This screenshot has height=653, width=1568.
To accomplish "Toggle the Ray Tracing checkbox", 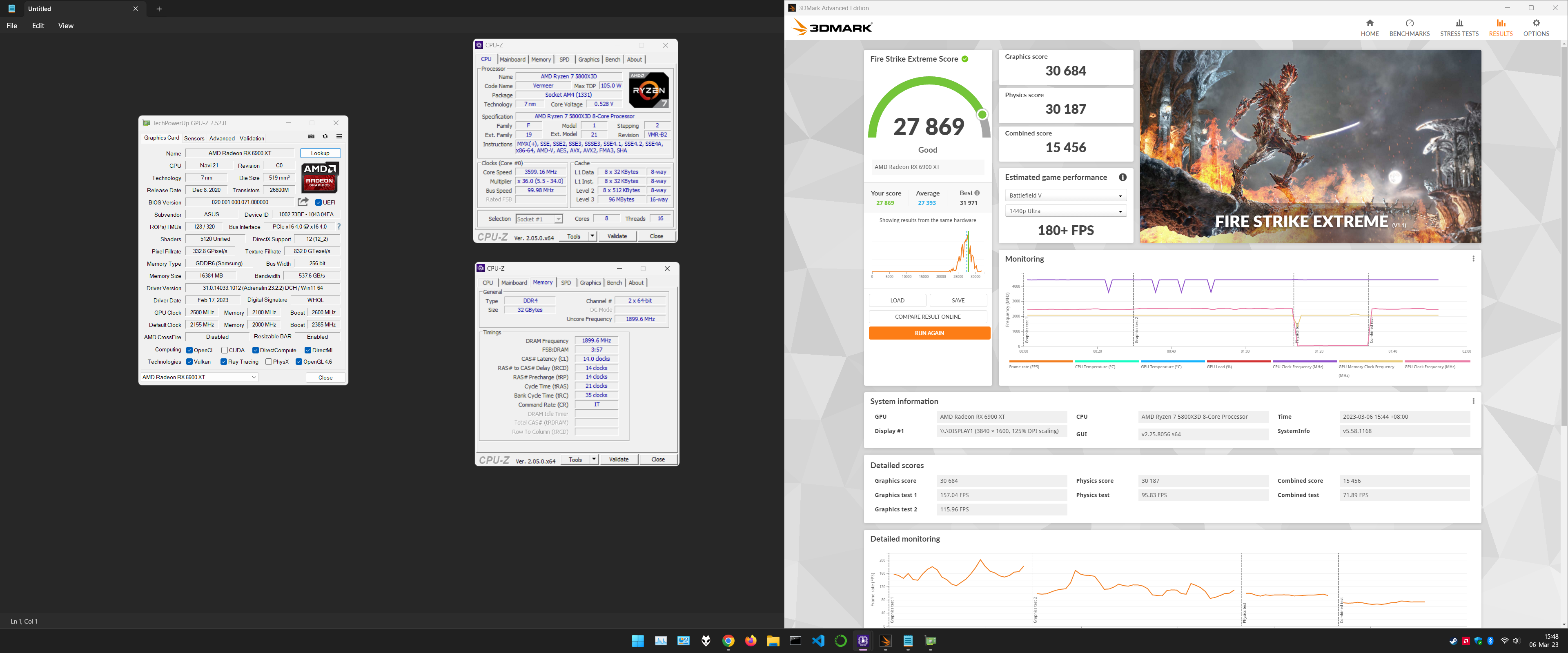I will point(224,362).
